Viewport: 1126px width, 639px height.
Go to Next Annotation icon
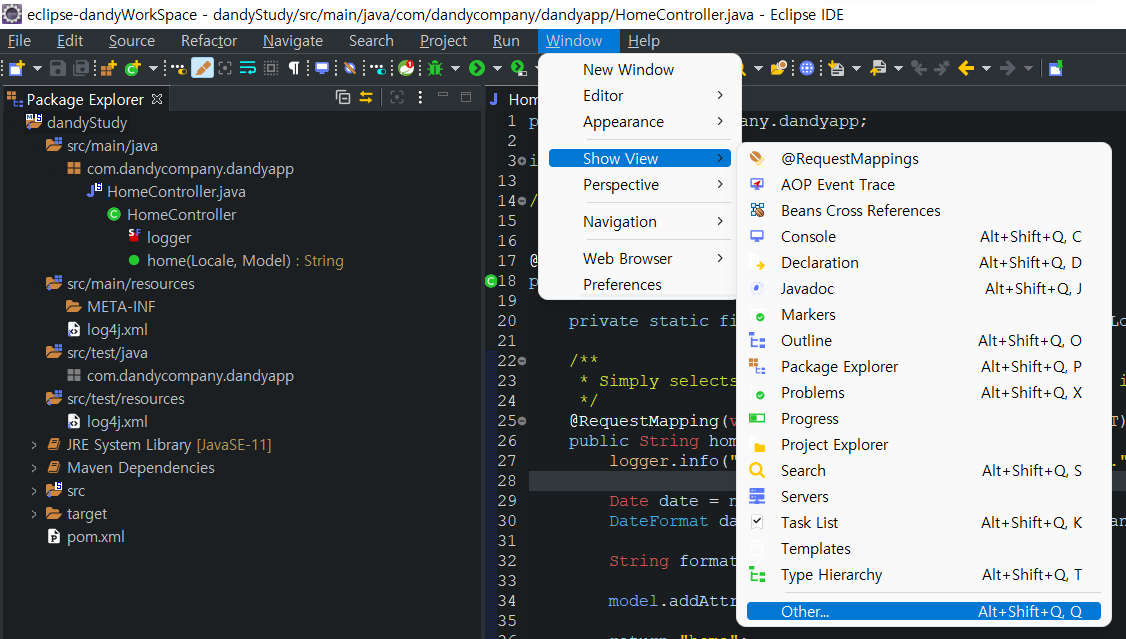coord(836,68)
